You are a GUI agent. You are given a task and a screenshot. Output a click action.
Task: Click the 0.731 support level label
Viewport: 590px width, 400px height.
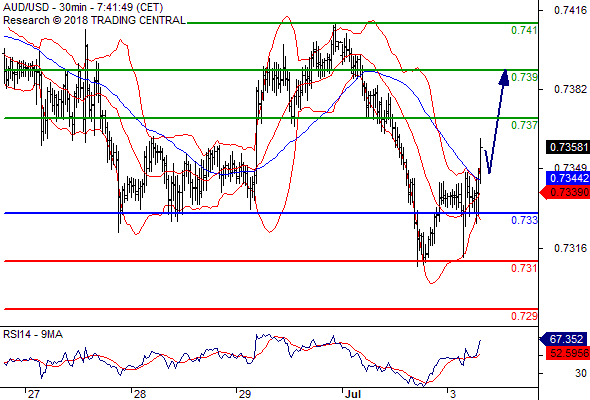[524, 268]
